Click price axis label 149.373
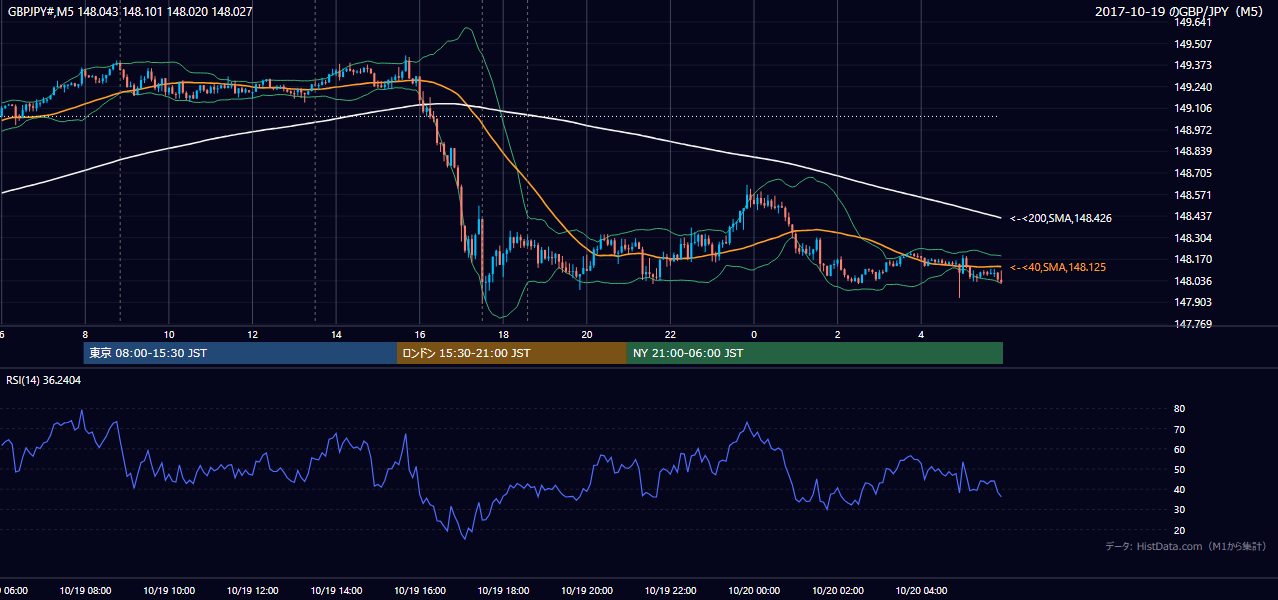This screenshot has height=600, width=1278. (1193, 65)
